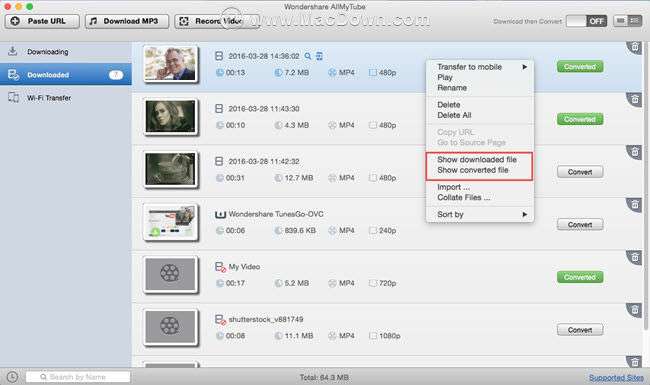This screenshot has height=385, width=650.
Task: Expand the Transfer to mobile submenu
Action: (x=480, y=67)
